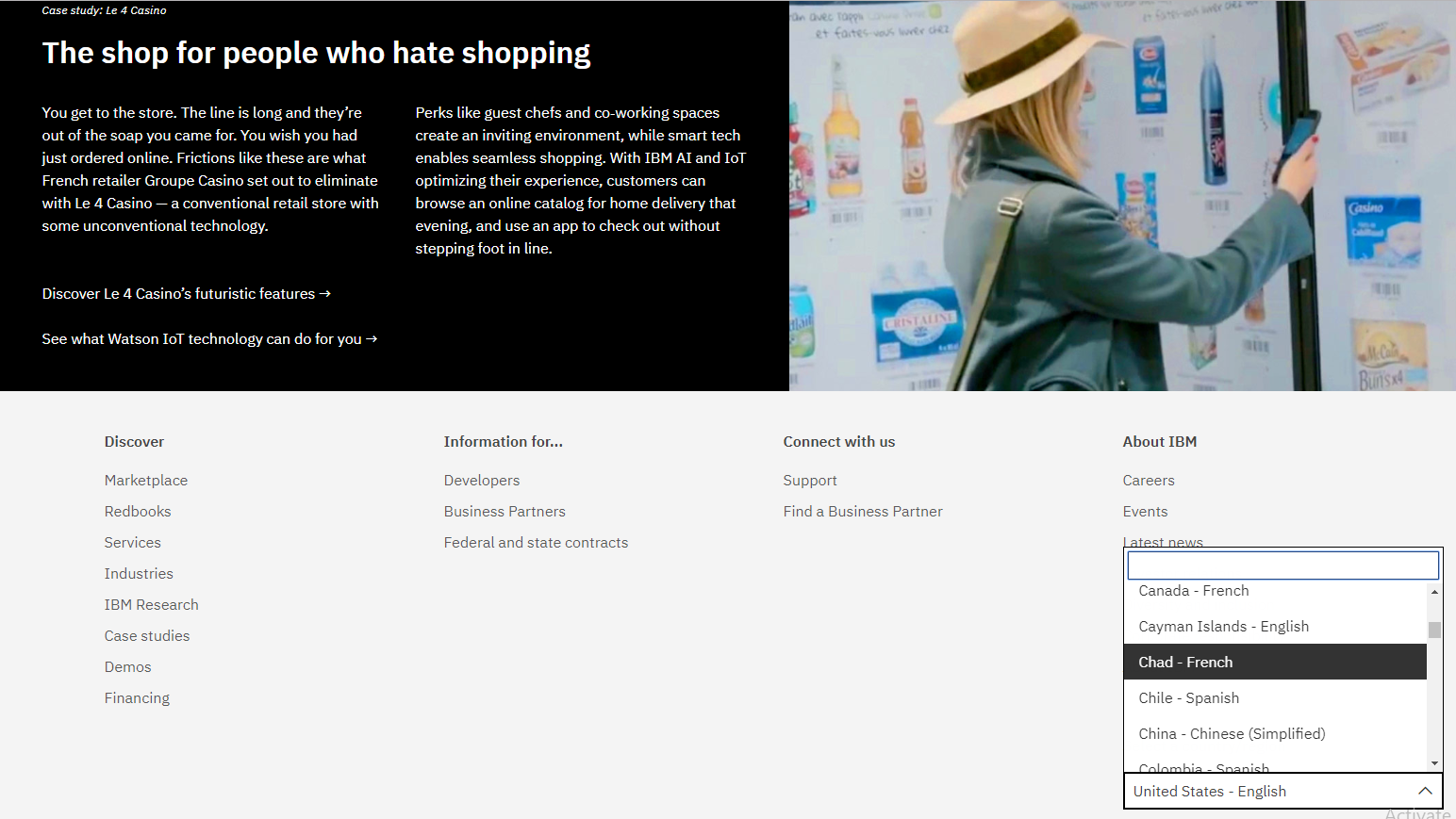Open the Industries link
The image size is (1456, 819).
pos(139,574)
